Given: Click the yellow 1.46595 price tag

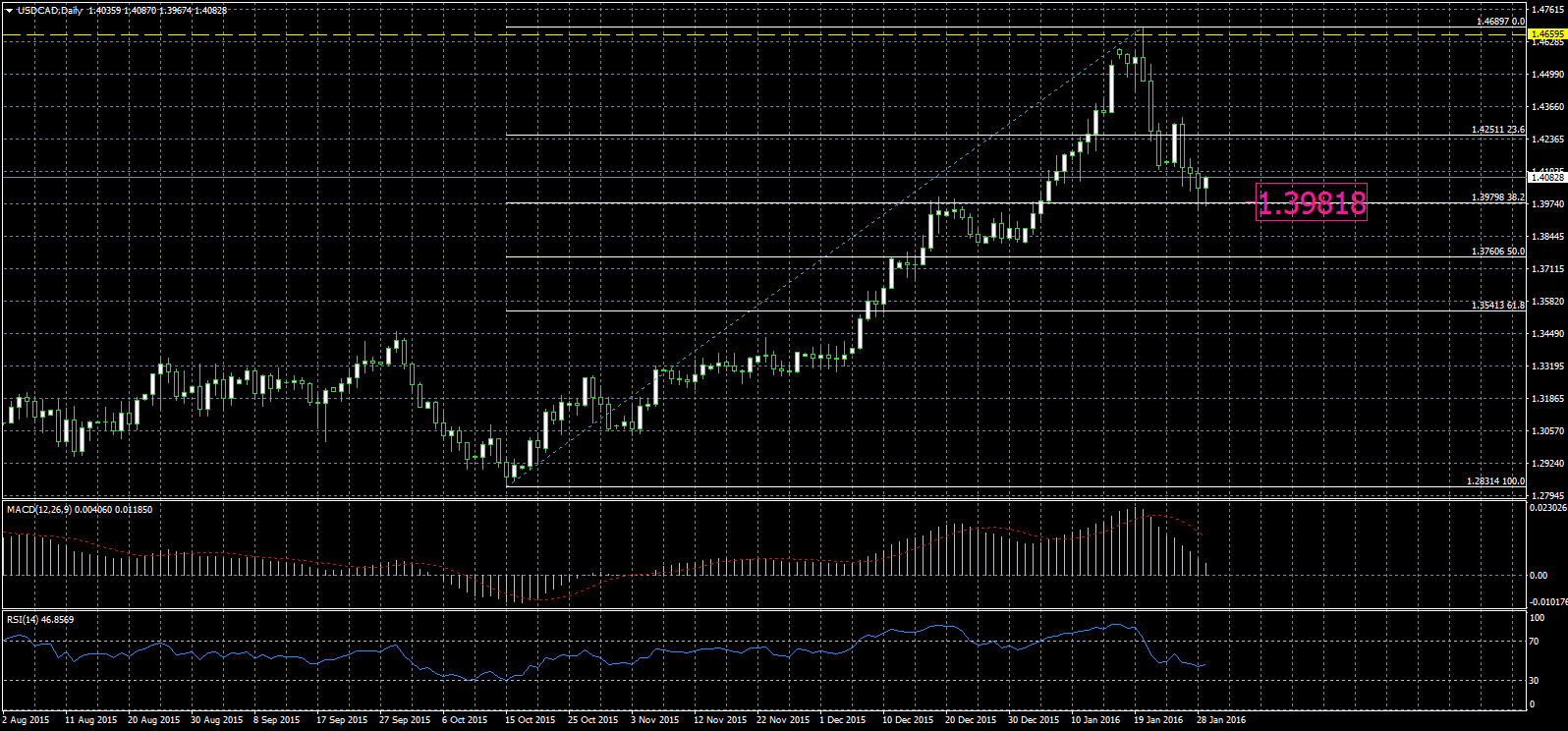Looking at the screenshot, I should [1546, 33].
